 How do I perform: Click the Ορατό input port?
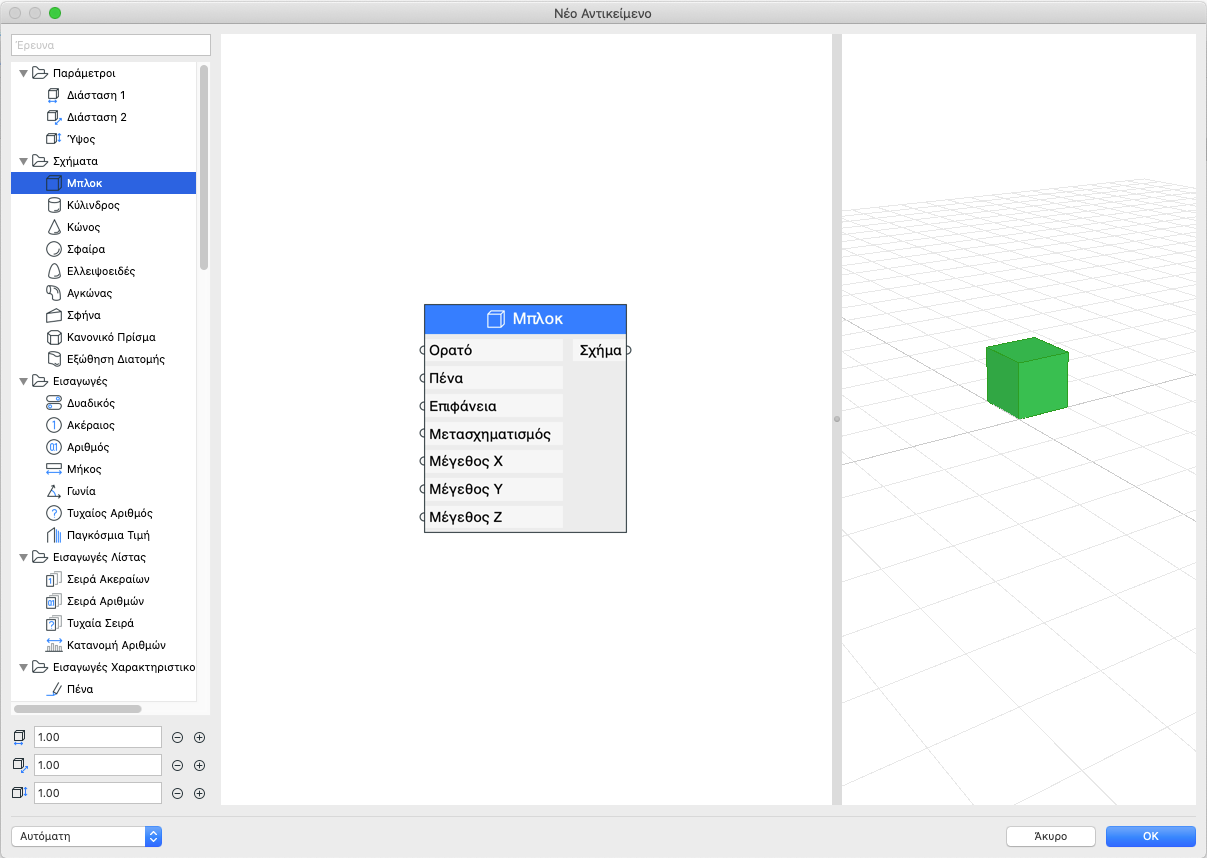coord(423,350)
